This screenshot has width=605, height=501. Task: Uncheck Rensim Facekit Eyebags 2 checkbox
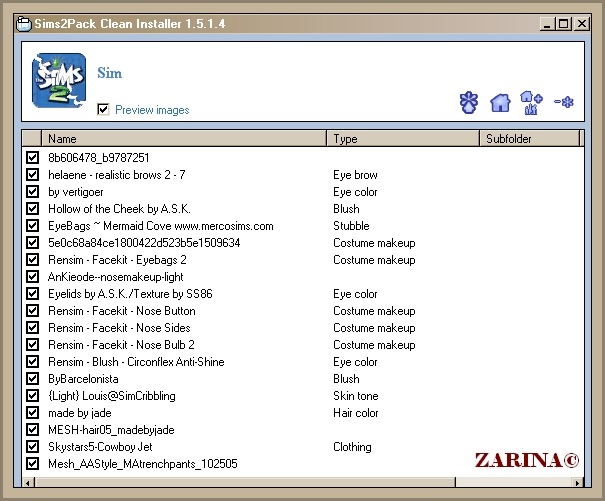click(x=32, y=259)
